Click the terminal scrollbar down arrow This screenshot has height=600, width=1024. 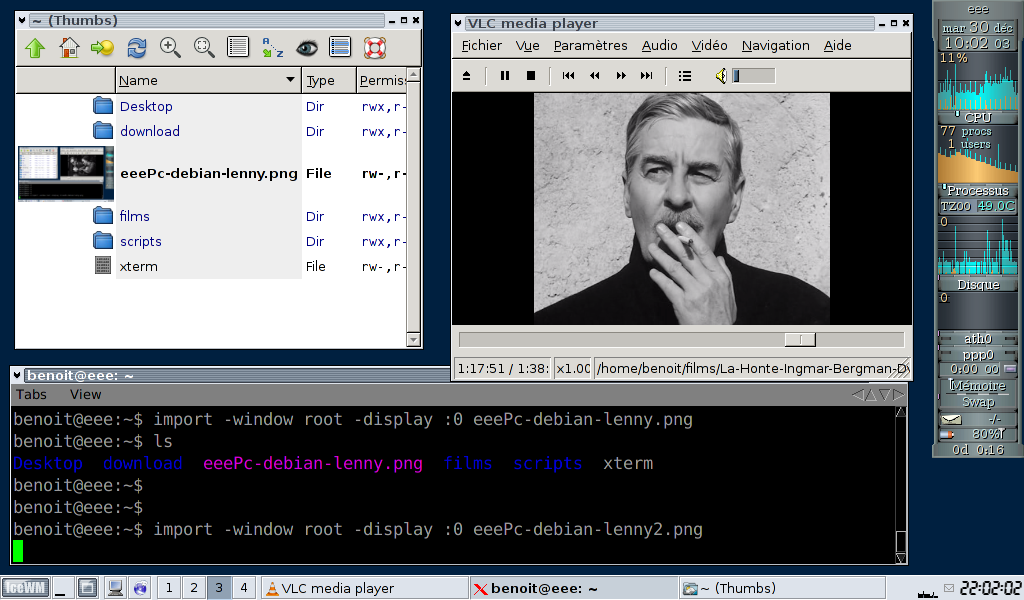901,558
